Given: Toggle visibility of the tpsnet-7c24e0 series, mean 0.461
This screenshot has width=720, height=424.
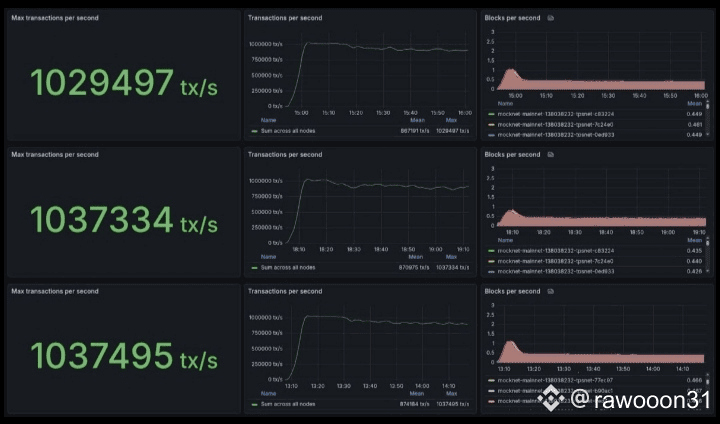Looking at the screenshot, I should click(x=556, y=124).
